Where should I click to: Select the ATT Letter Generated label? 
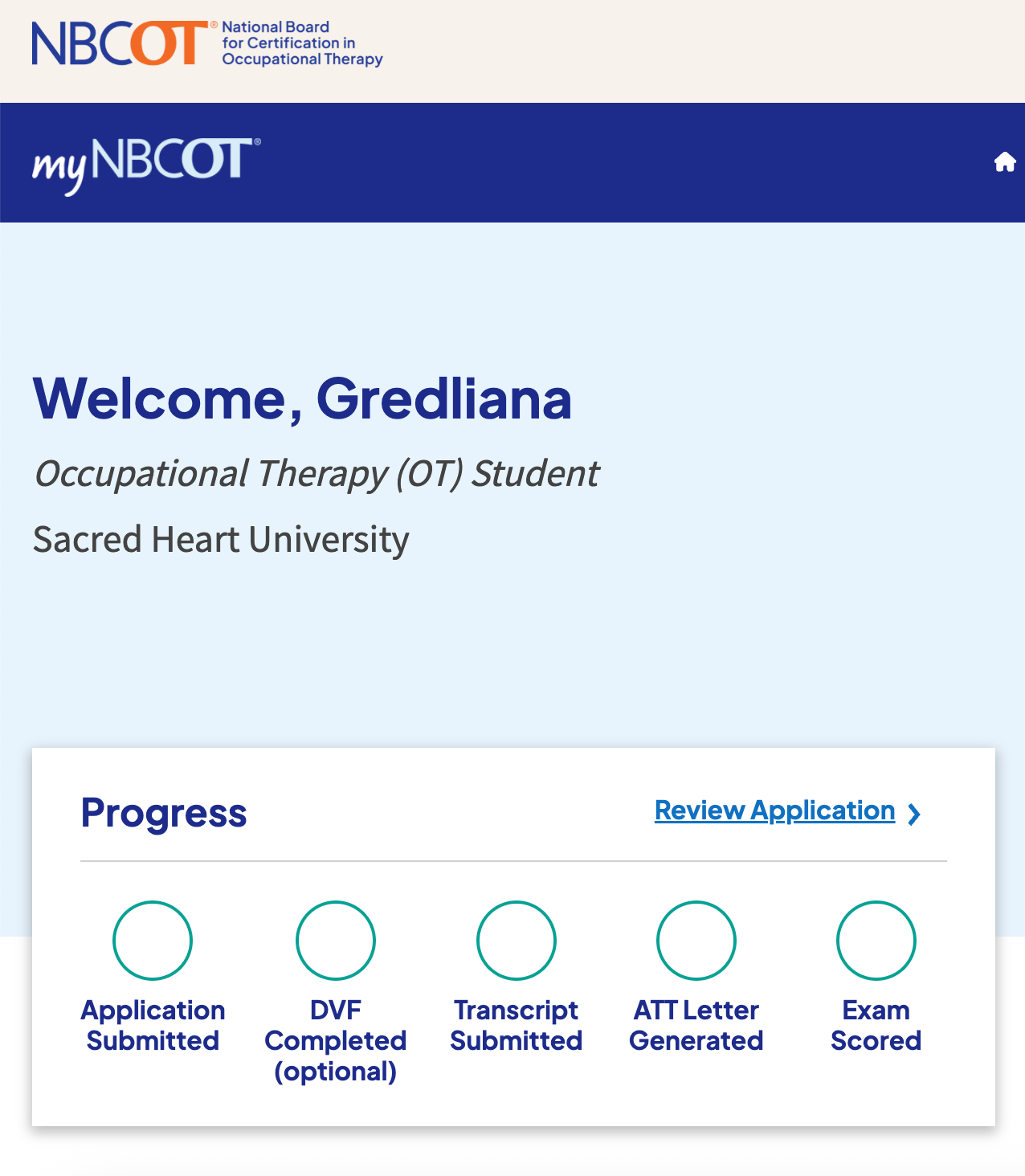(696, 1025)
